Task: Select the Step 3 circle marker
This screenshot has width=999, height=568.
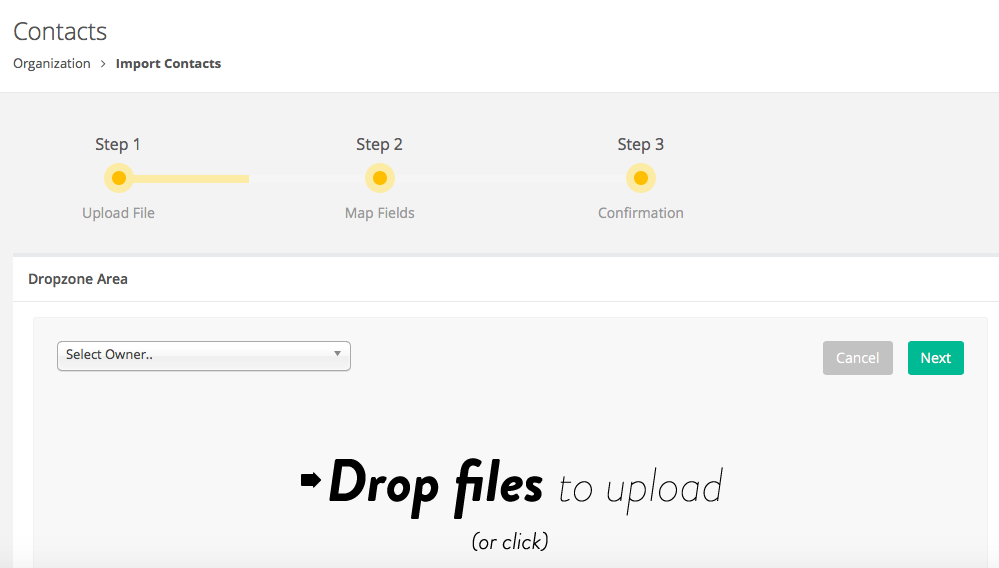Action: coord(641,178)
